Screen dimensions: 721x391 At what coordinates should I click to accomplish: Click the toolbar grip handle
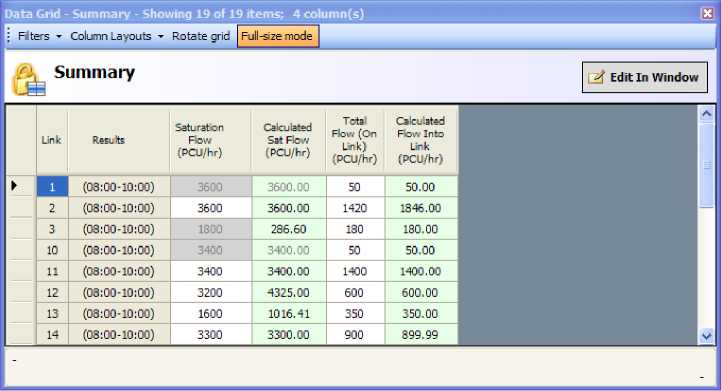coord(9,36)
